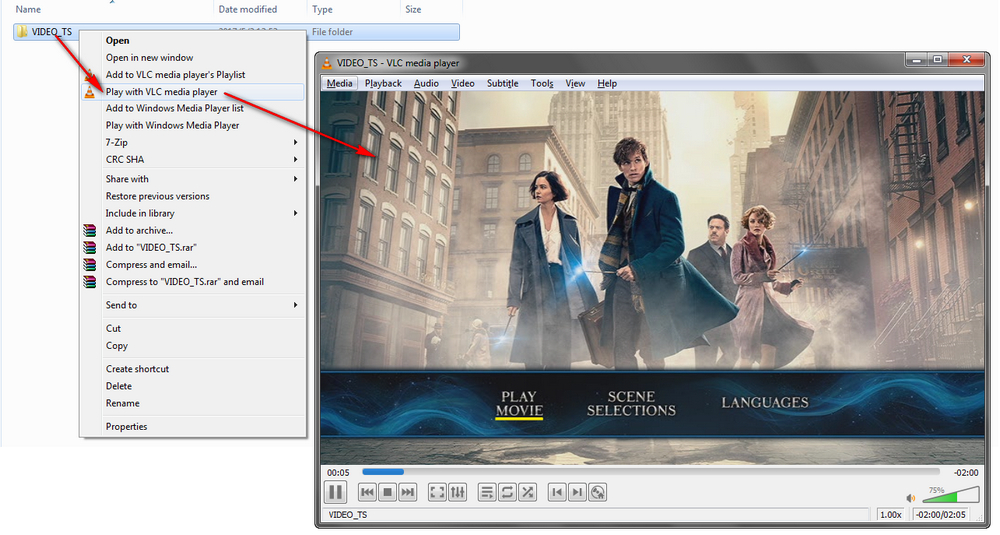Open the Tools menu
Screen dimensions: 1000x535
tap(542, 84)
